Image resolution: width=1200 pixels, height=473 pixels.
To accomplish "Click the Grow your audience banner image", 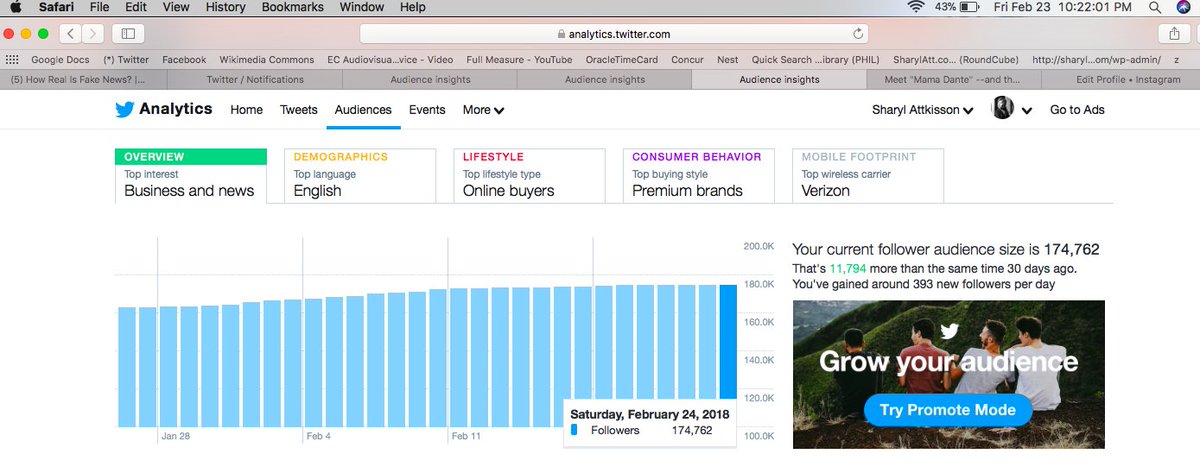I will [x=949, y=374].
